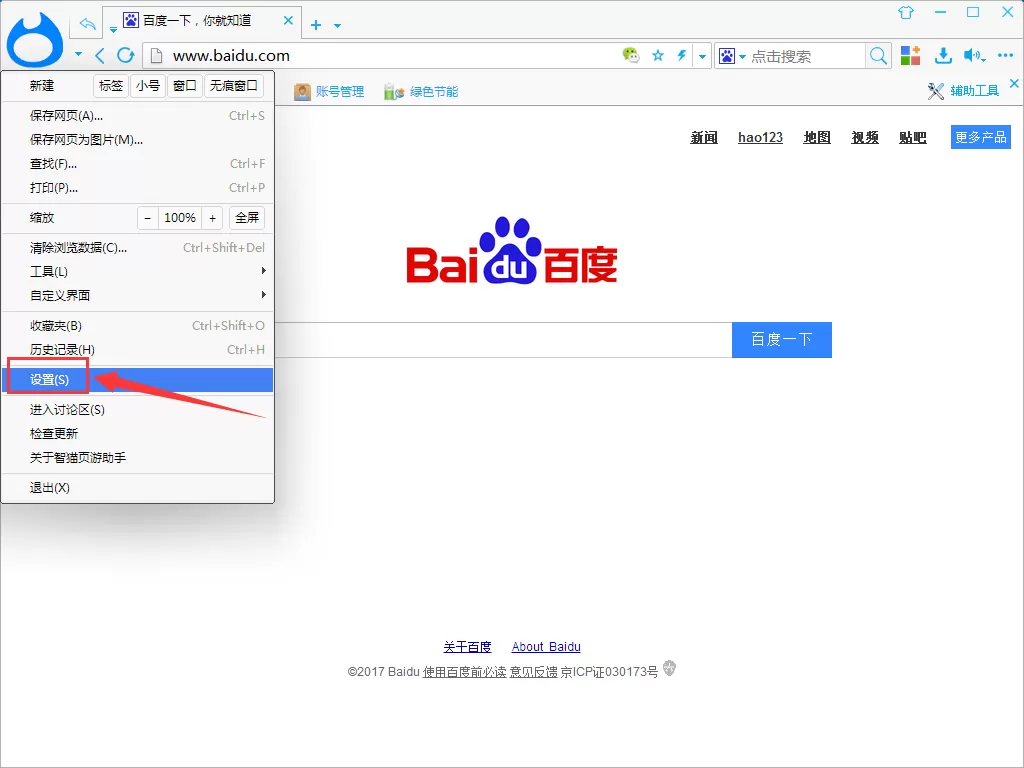Click the 100% zoom value
The image size is (1024, 768).
[180, 218]
